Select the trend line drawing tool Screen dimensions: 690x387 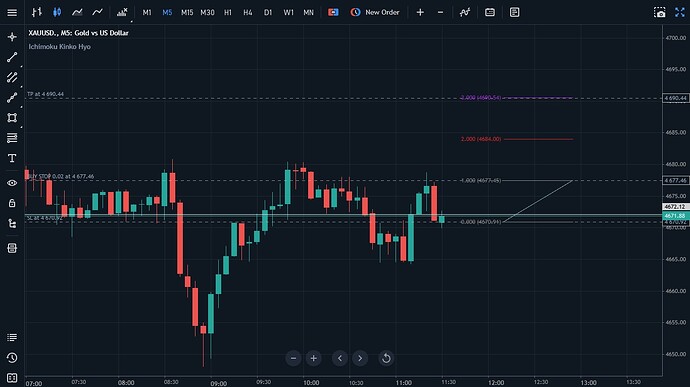tap(12, 57)
